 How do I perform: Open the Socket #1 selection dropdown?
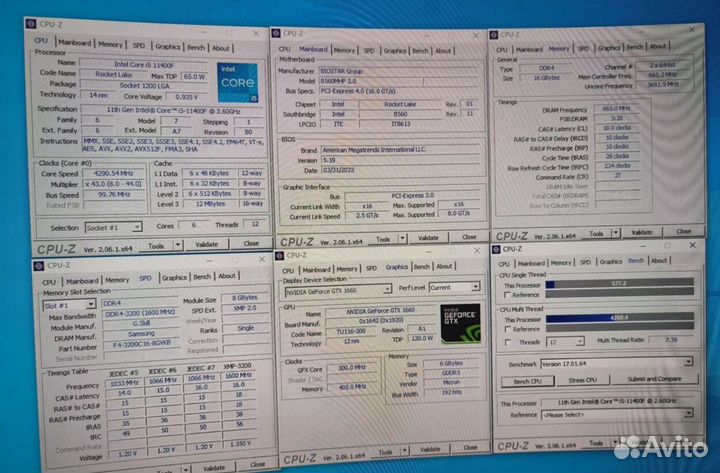click(x=113, y=227)
